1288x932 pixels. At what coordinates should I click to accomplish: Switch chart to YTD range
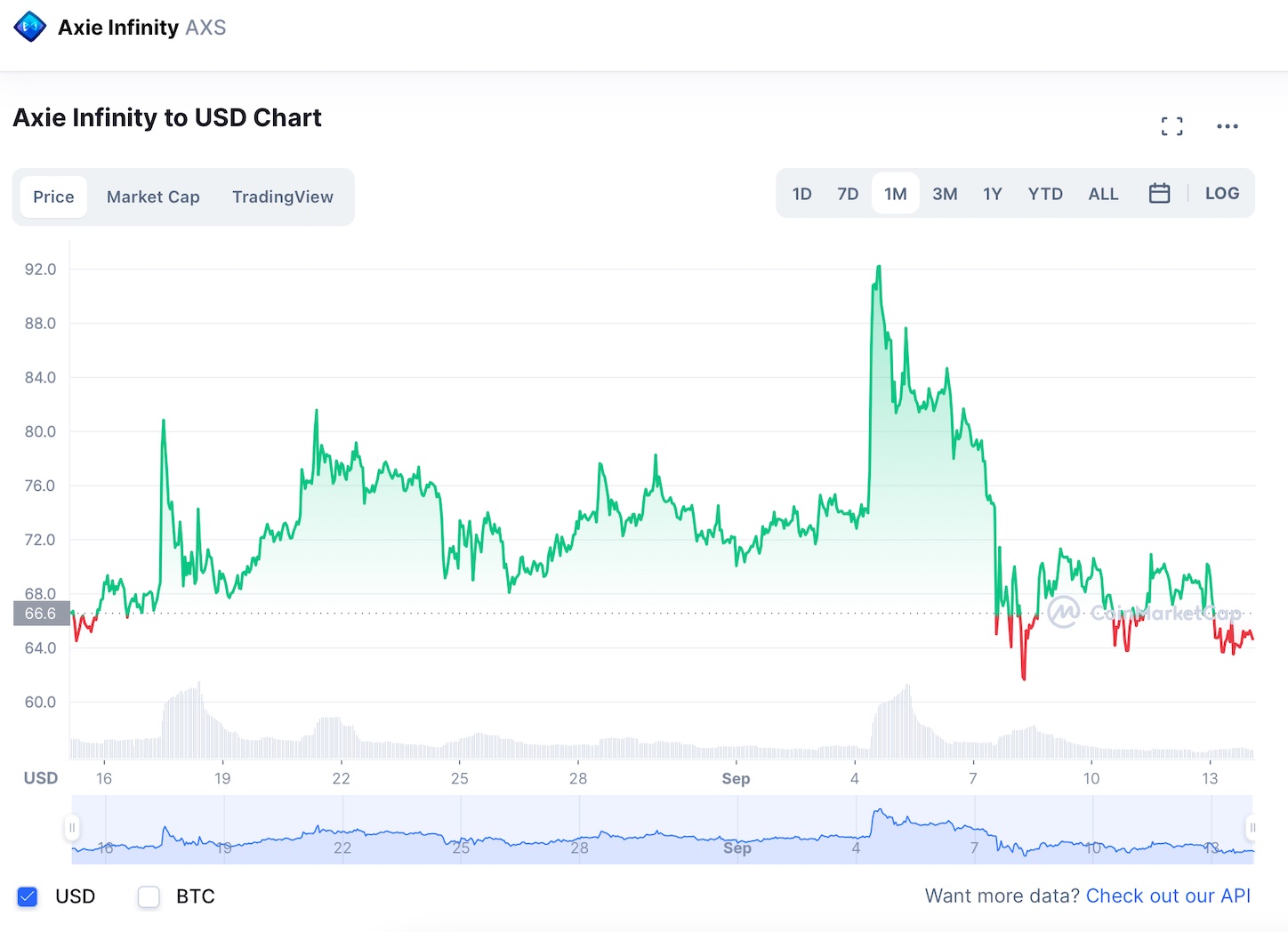click(1045, 194)
